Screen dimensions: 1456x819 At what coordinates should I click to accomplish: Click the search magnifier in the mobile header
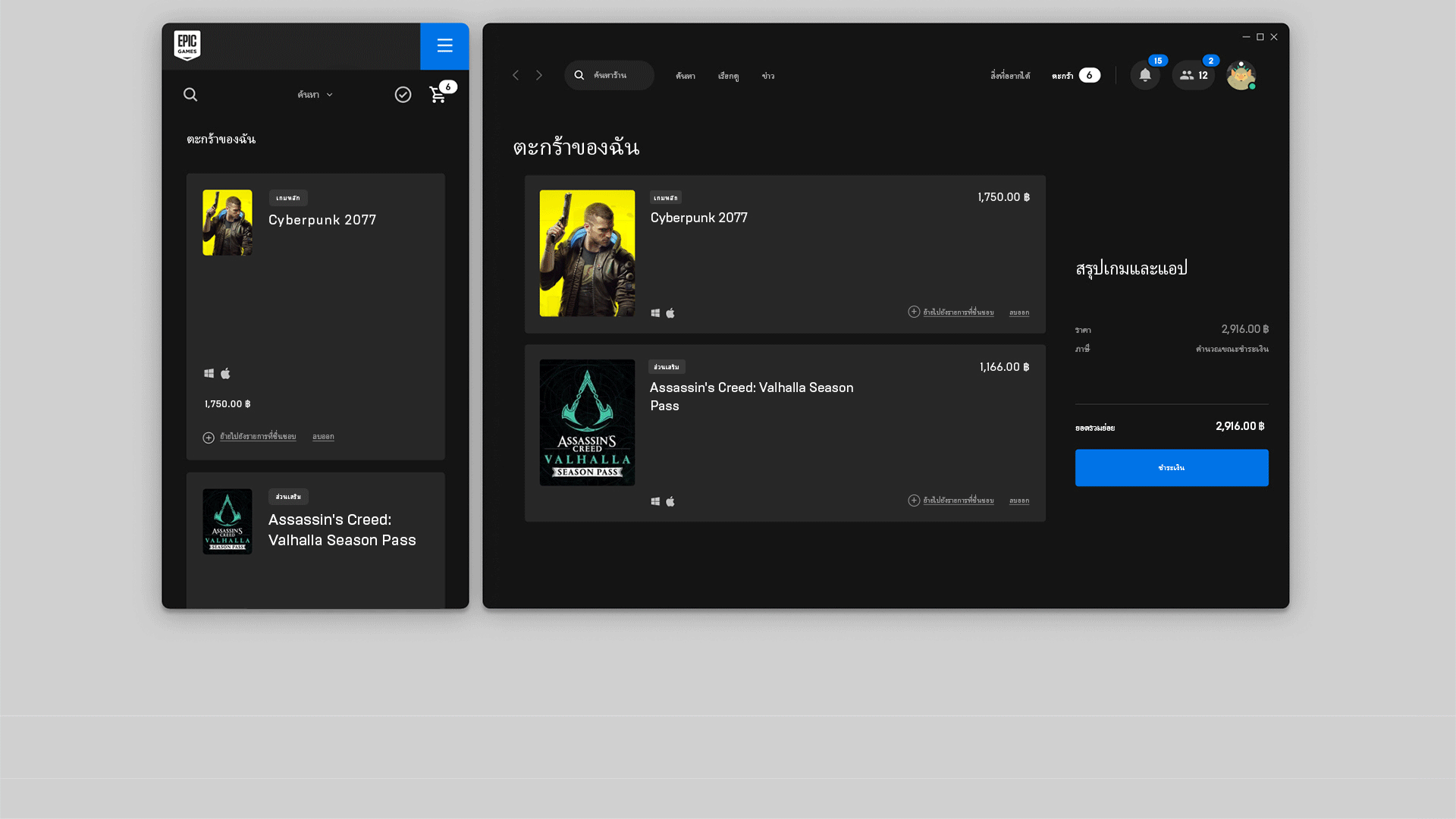click(190, 94)
